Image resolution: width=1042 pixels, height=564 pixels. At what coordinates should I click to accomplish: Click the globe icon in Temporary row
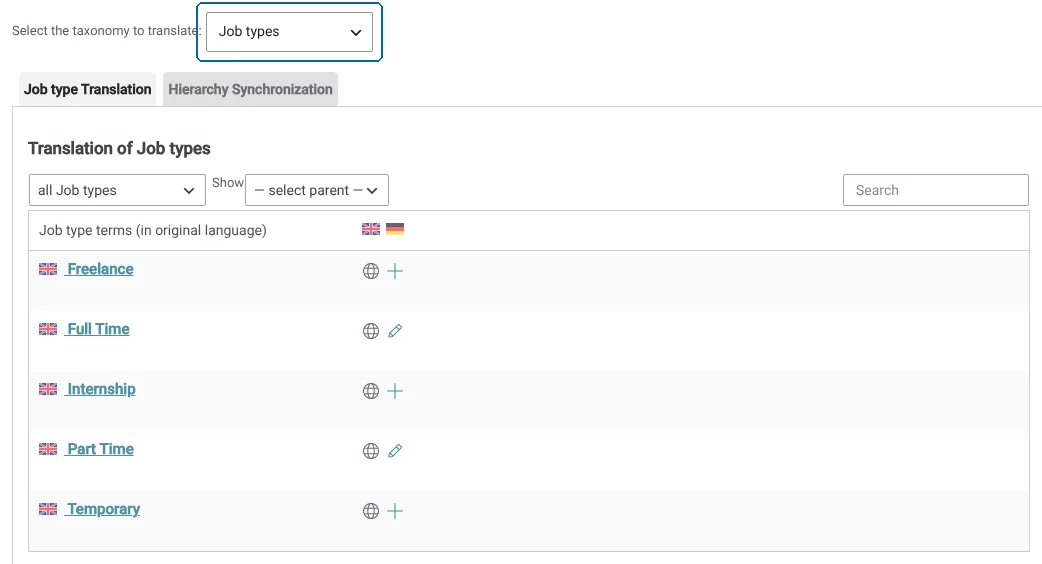pos(371,511)
